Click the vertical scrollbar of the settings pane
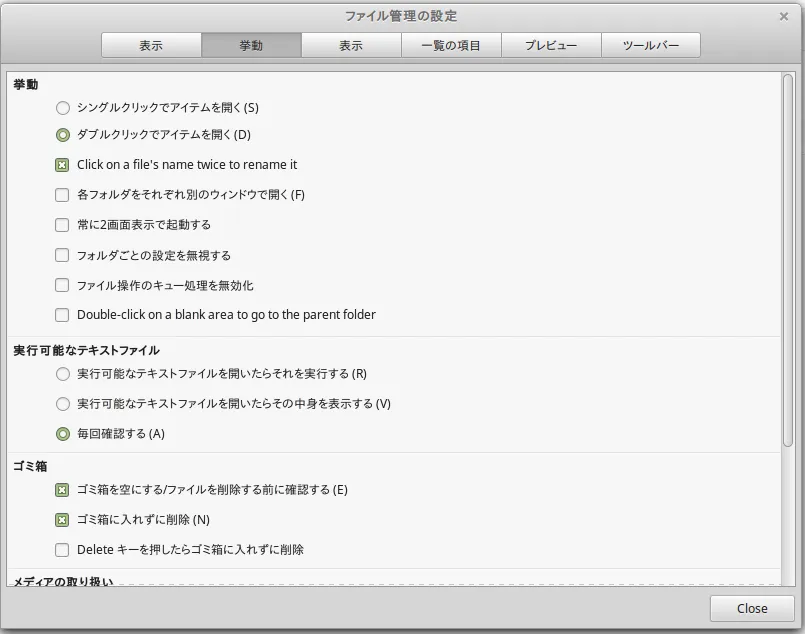The height and width of the screenshot is (634, 805). (788, 260)
